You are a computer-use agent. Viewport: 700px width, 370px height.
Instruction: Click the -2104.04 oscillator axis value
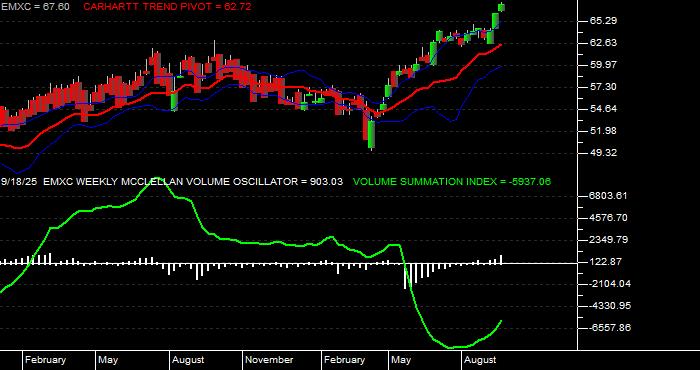(609, 284)
